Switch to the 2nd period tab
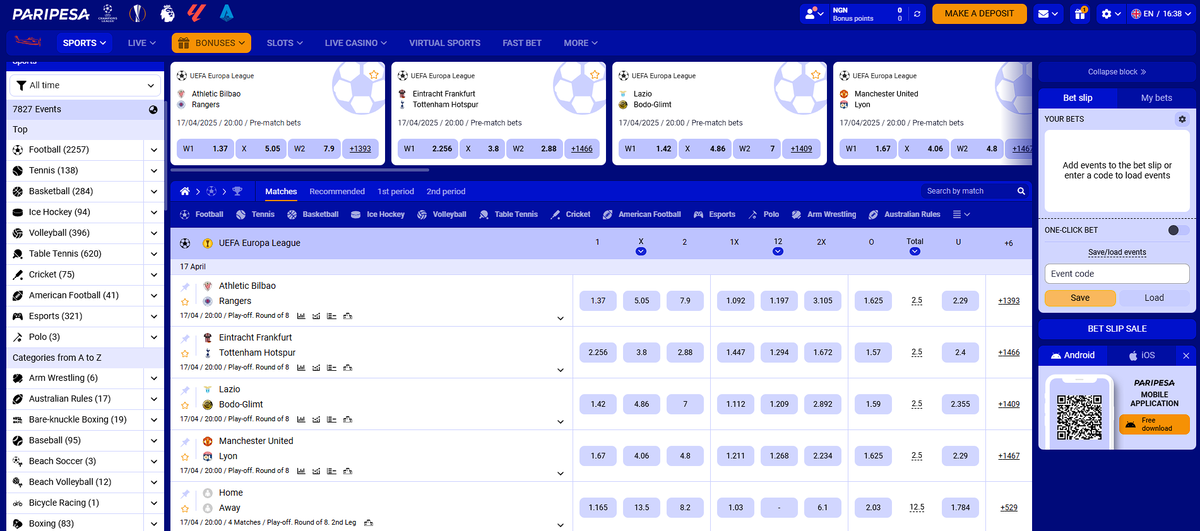Viewport: 1200px width, 531px height. (446, 191)
